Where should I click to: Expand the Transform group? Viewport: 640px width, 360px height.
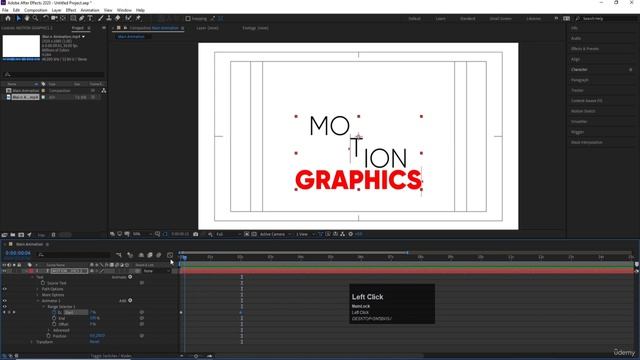point(32,342)
